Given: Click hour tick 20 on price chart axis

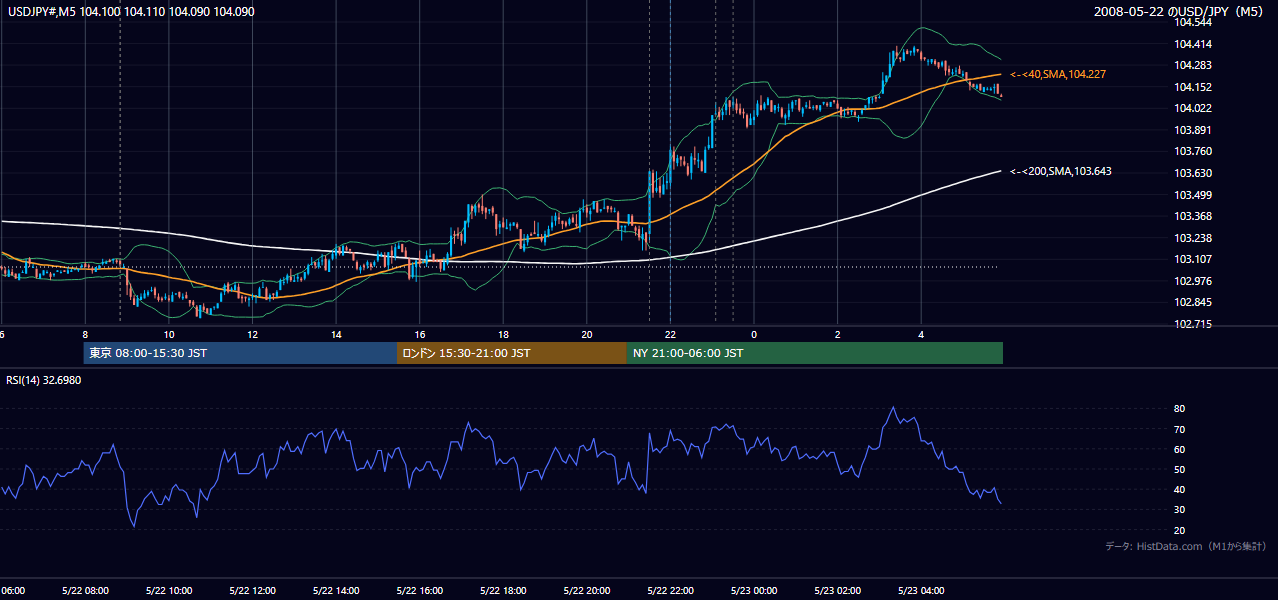Looking at the screenshot, I should [587, 334].
